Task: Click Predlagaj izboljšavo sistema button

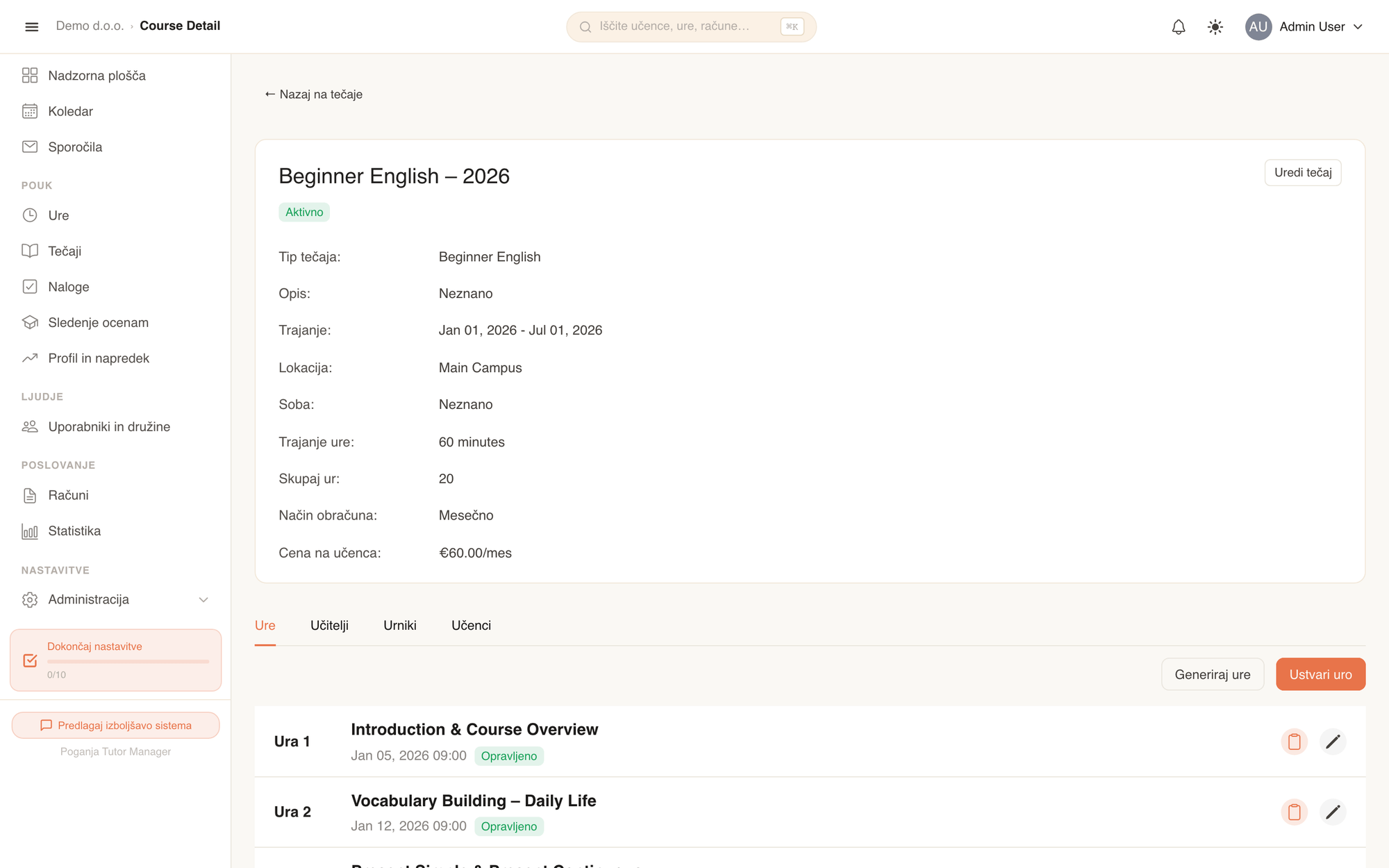Action: pos(116,725)
